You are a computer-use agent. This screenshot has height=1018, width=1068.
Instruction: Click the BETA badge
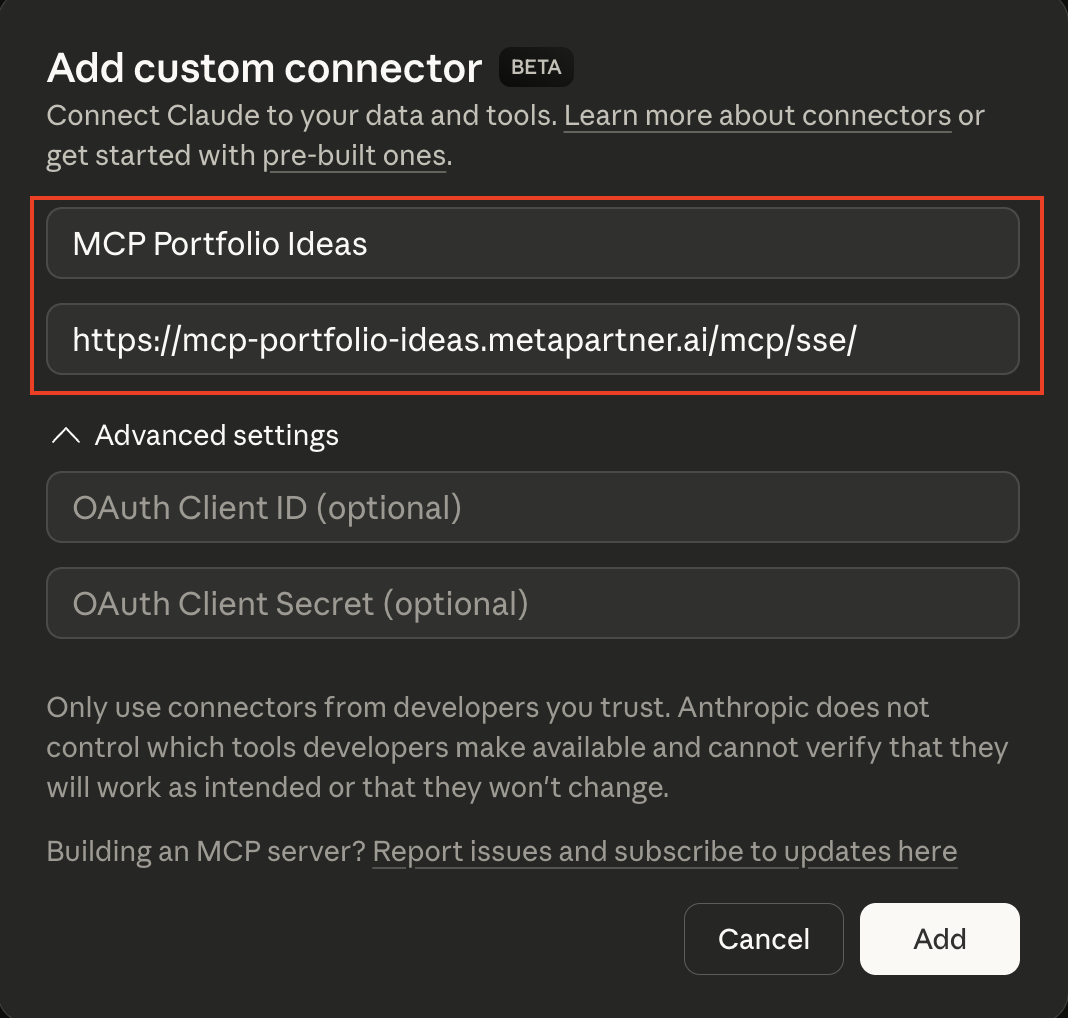pyautogui.click(x=536, y=67)
